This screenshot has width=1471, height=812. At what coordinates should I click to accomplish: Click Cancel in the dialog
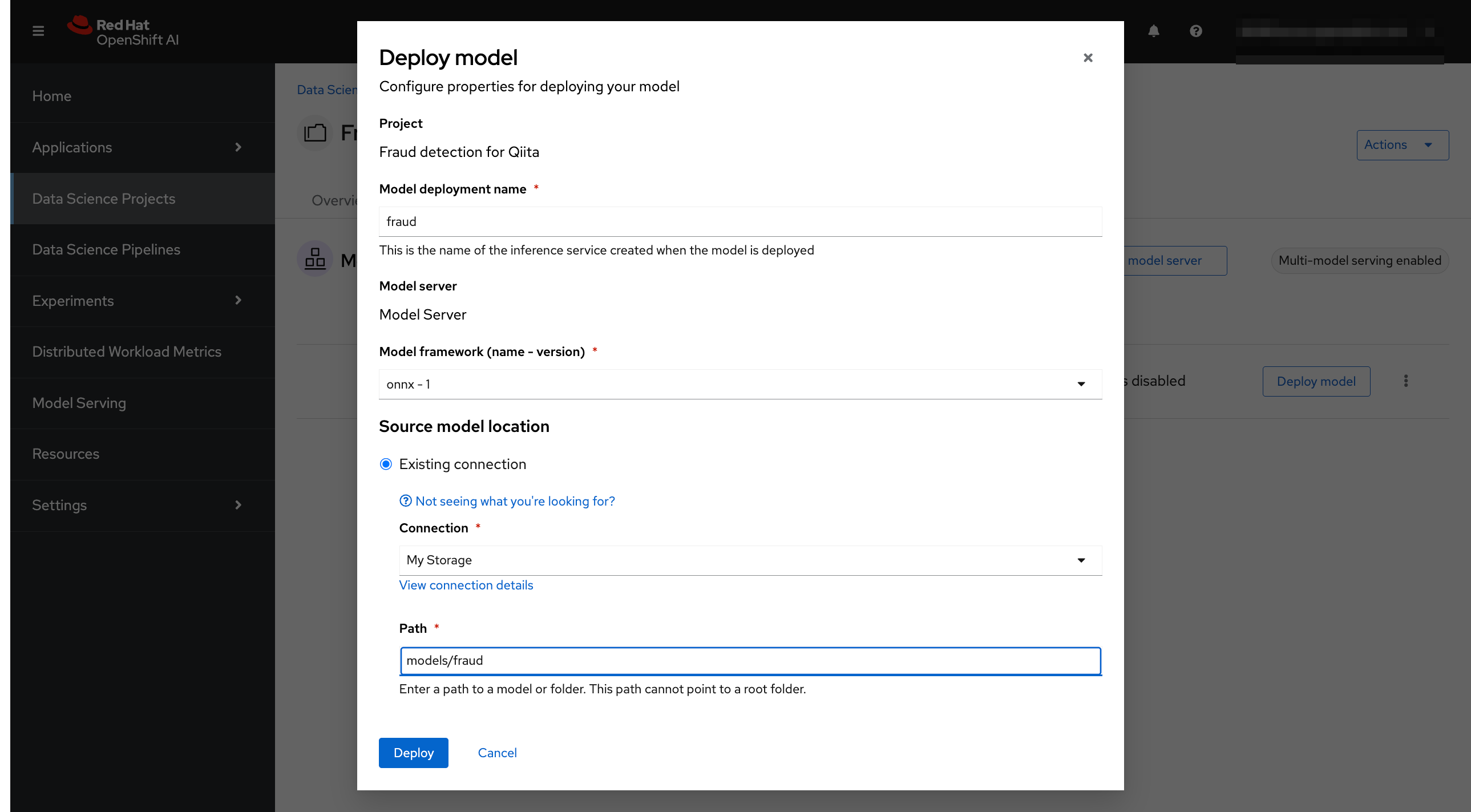click(x=497, y=753)
